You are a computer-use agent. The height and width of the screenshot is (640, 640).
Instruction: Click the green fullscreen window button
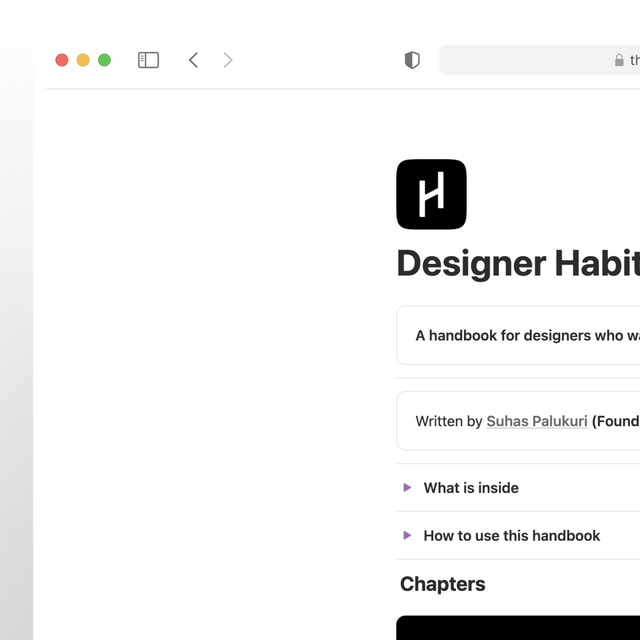(x=104, y=60)
